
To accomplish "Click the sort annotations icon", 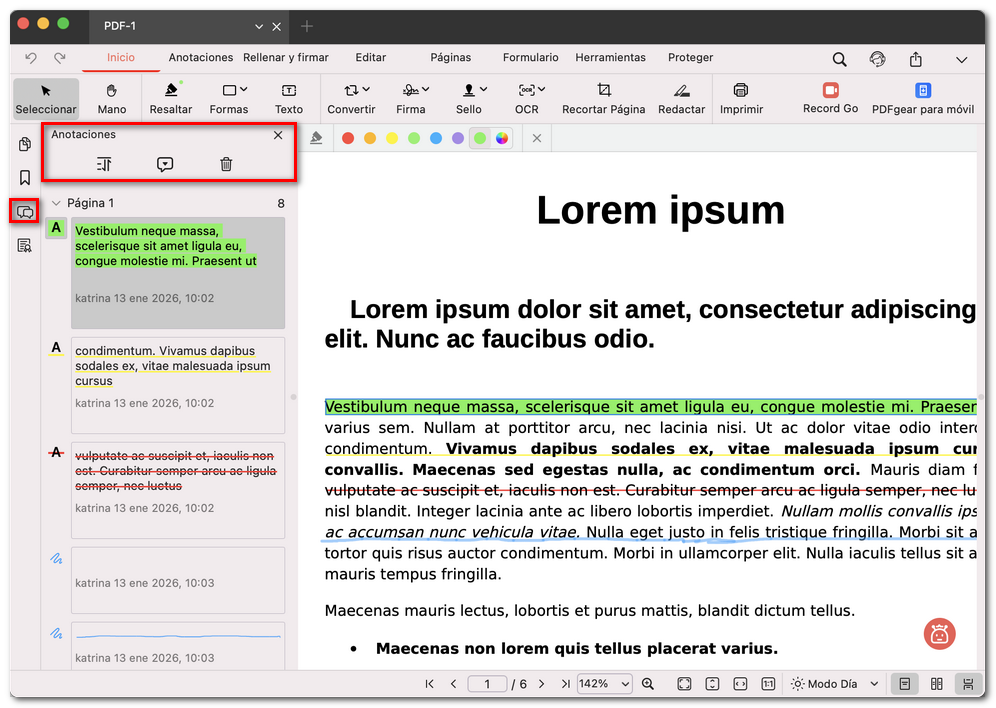I will click(104, 164).
